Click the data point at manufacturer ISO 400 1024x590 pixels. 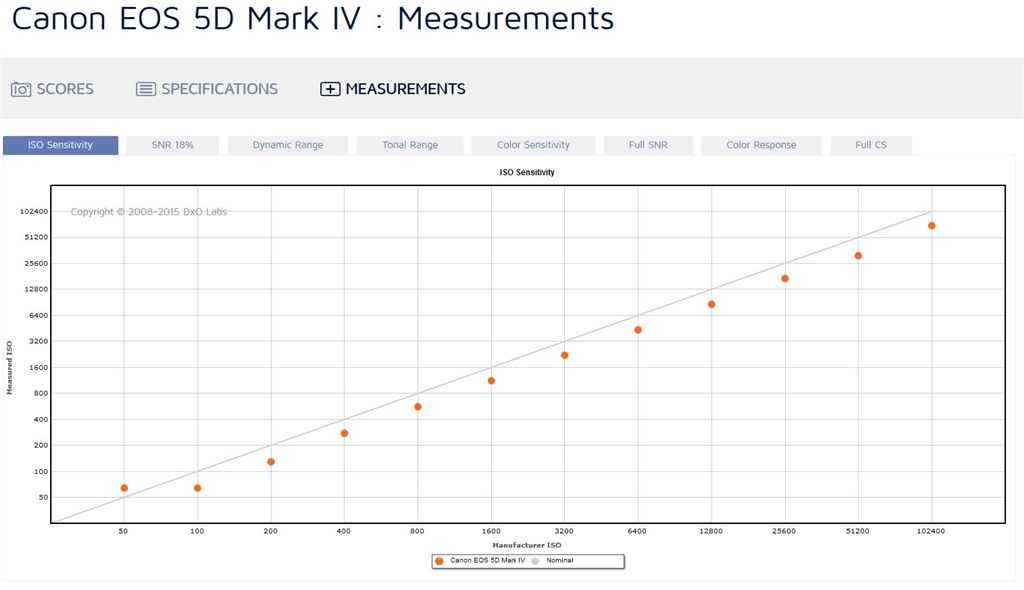(x=344, y=433)
